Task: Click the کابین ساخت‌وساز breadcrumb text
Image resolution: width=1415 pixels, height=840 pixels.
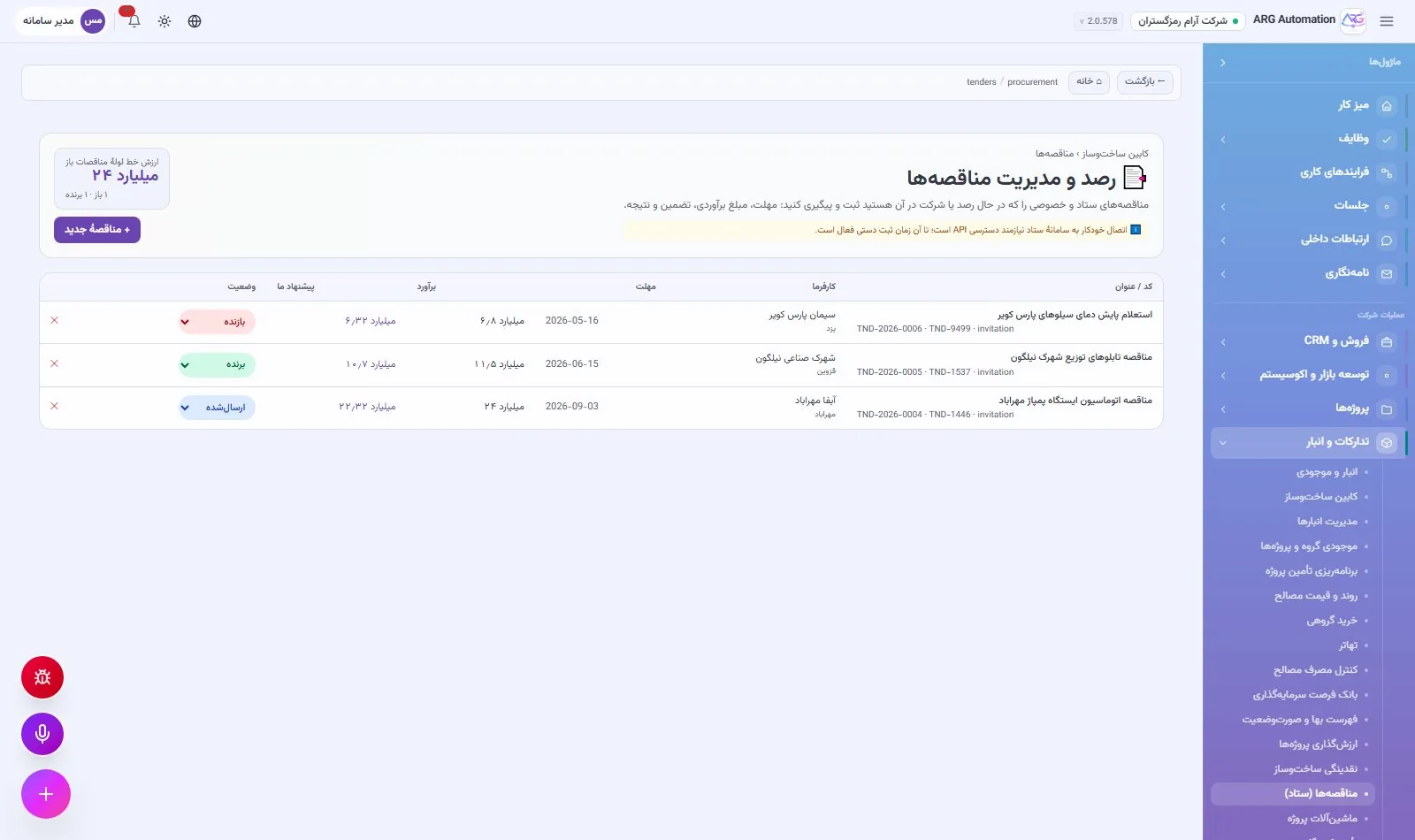Action: [x=1115, y=154]
